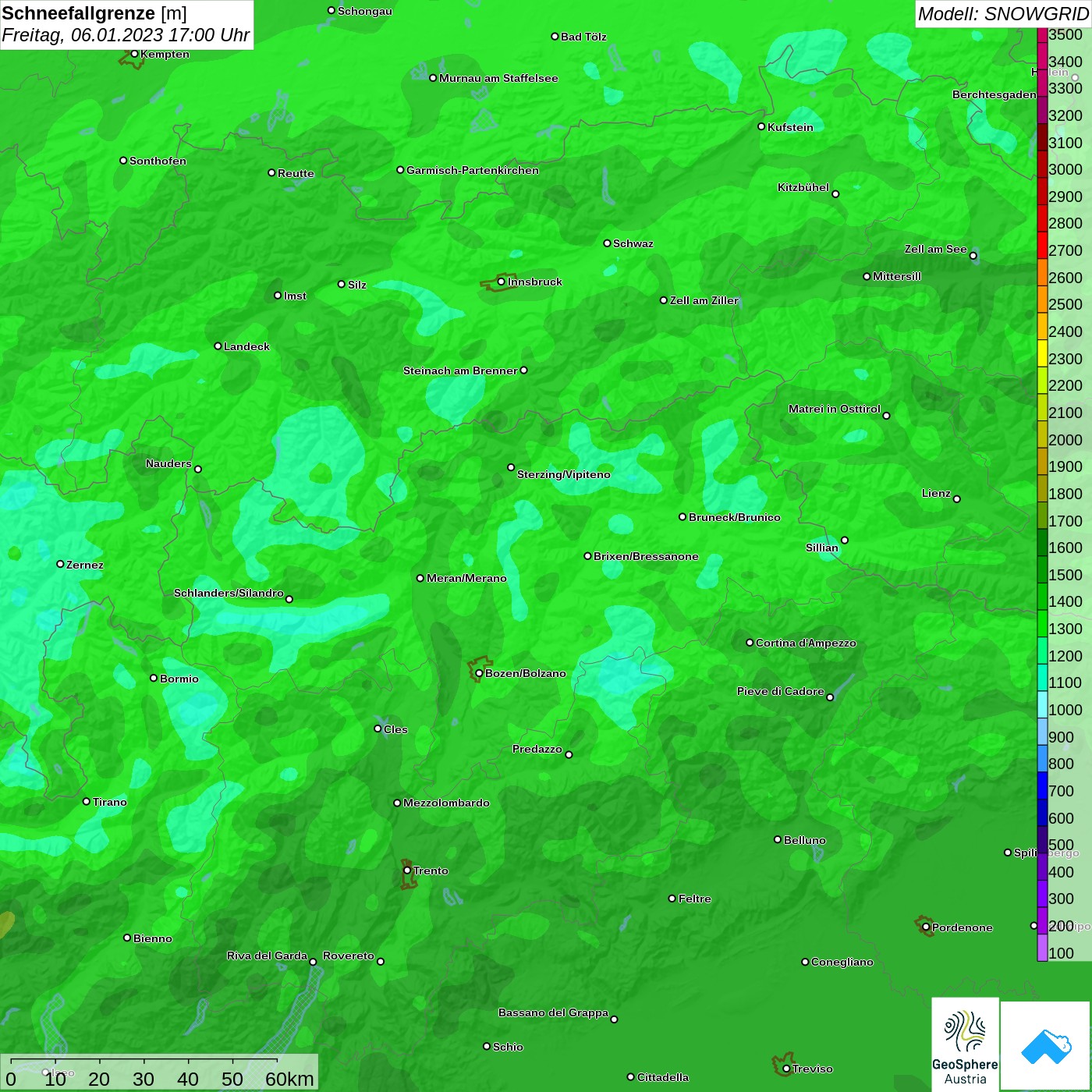Click the blue mountain logo at bottom right
Image resolution: width=1092 pixels, height=1092 pixels.
pos(1046,1046)
